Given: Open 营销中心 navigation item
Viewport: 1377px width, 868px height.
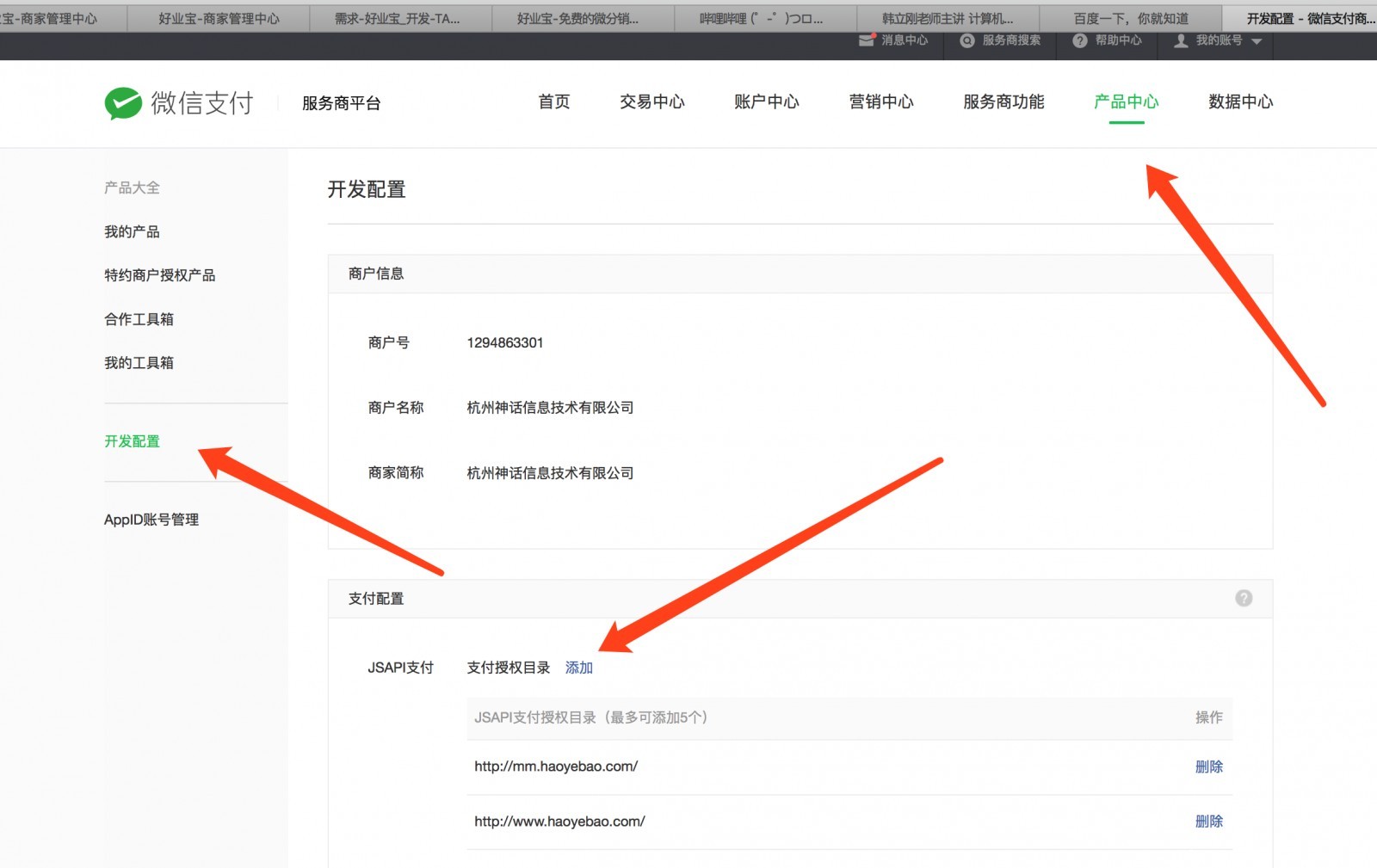Looking at the screenshot, I should (881, 102).
